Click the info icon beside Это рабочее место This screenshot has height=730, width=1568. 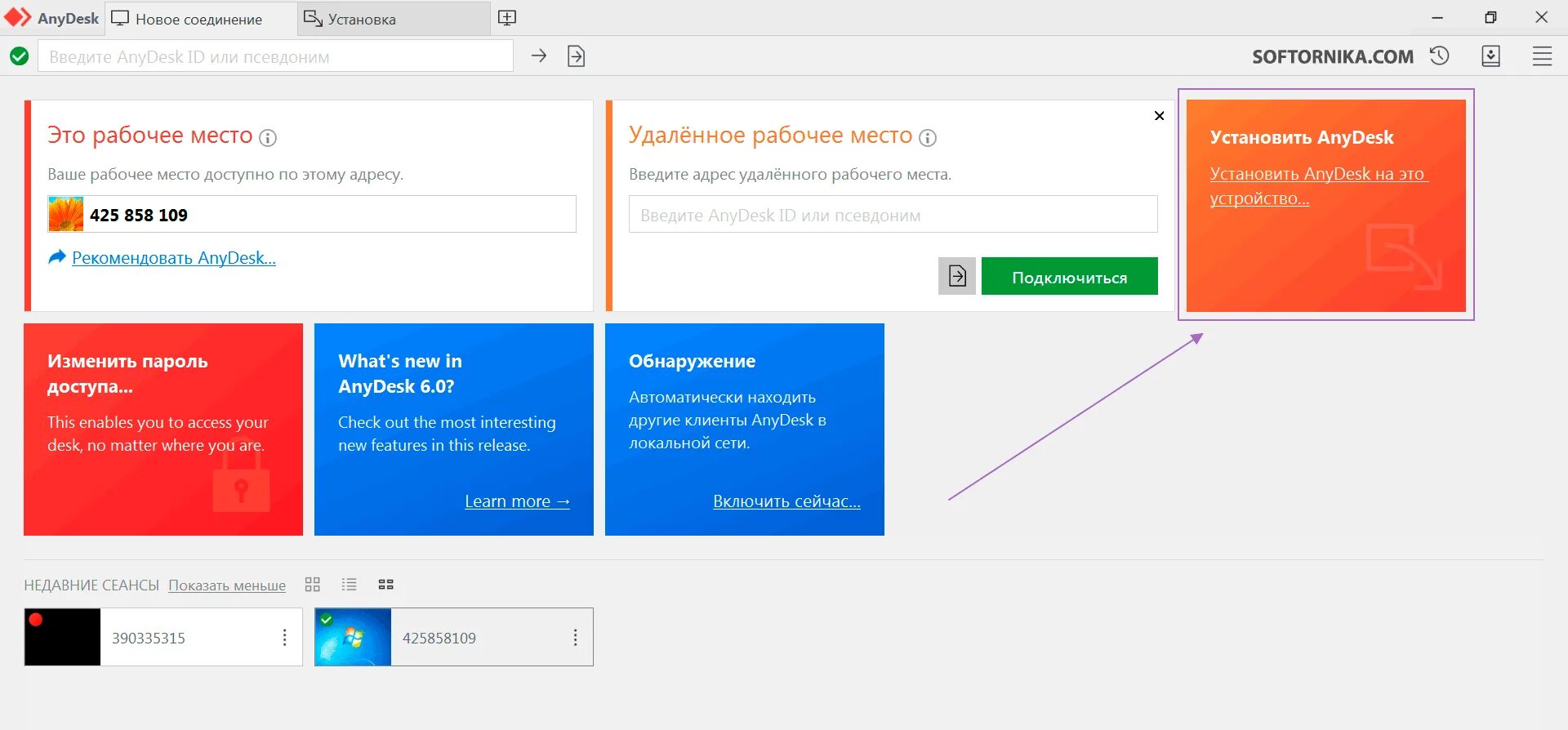[x=268, y=138]
